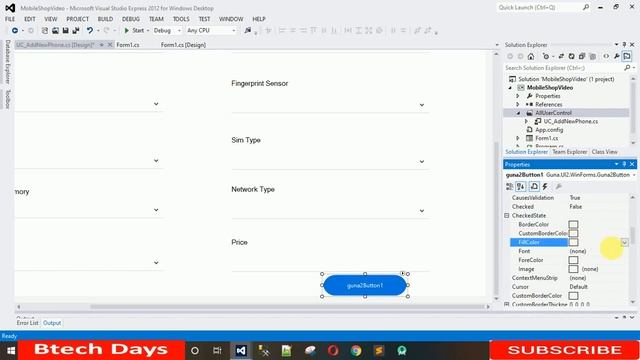Switch to the Form1.cs [Design] tab
Screen dimensions: 640x360
tap(183, 45)
